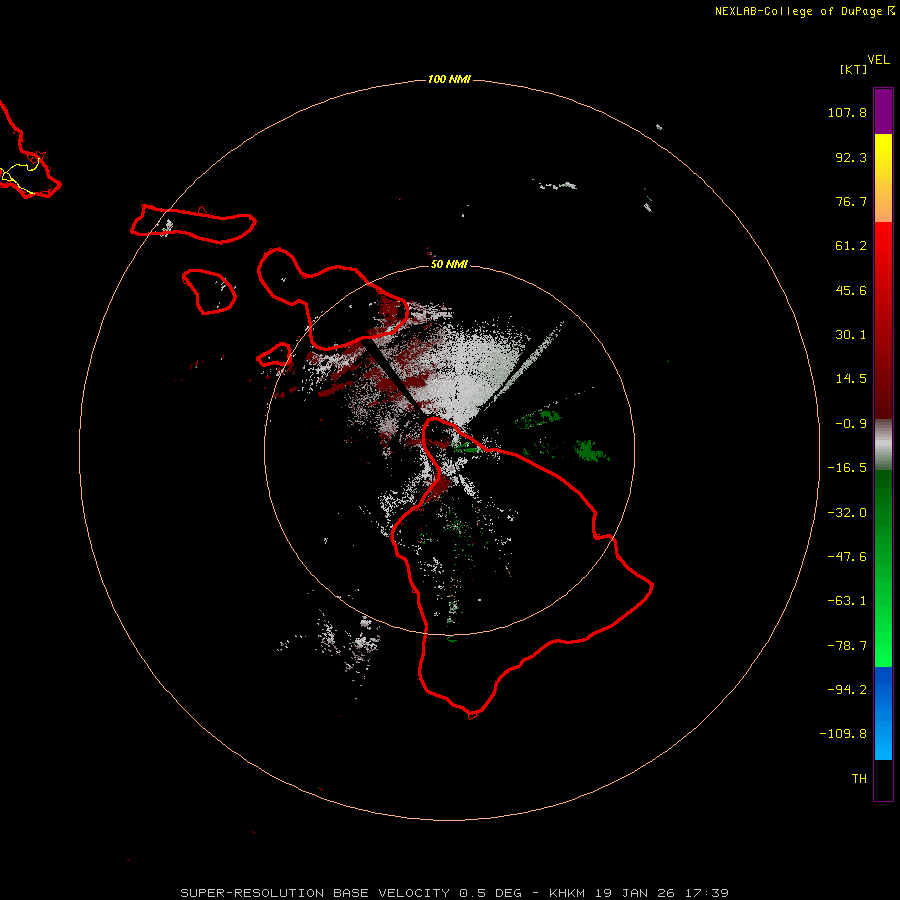Click the 61.2 legend value
This screenshot has height=900, width=900.
click(851, 246)
